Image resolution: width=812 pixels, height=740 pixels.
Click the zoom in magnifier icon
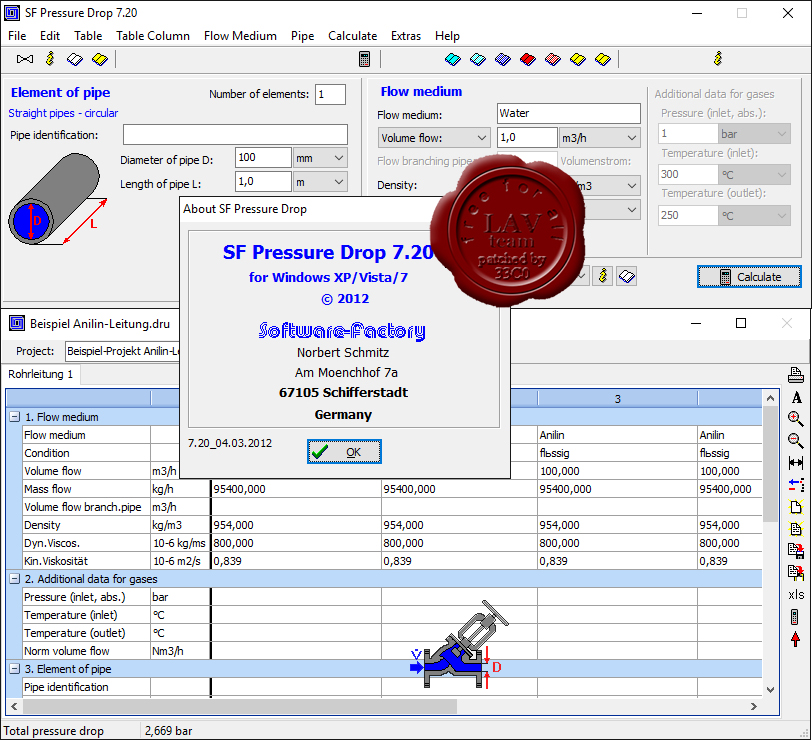click(x=795, y=418)
